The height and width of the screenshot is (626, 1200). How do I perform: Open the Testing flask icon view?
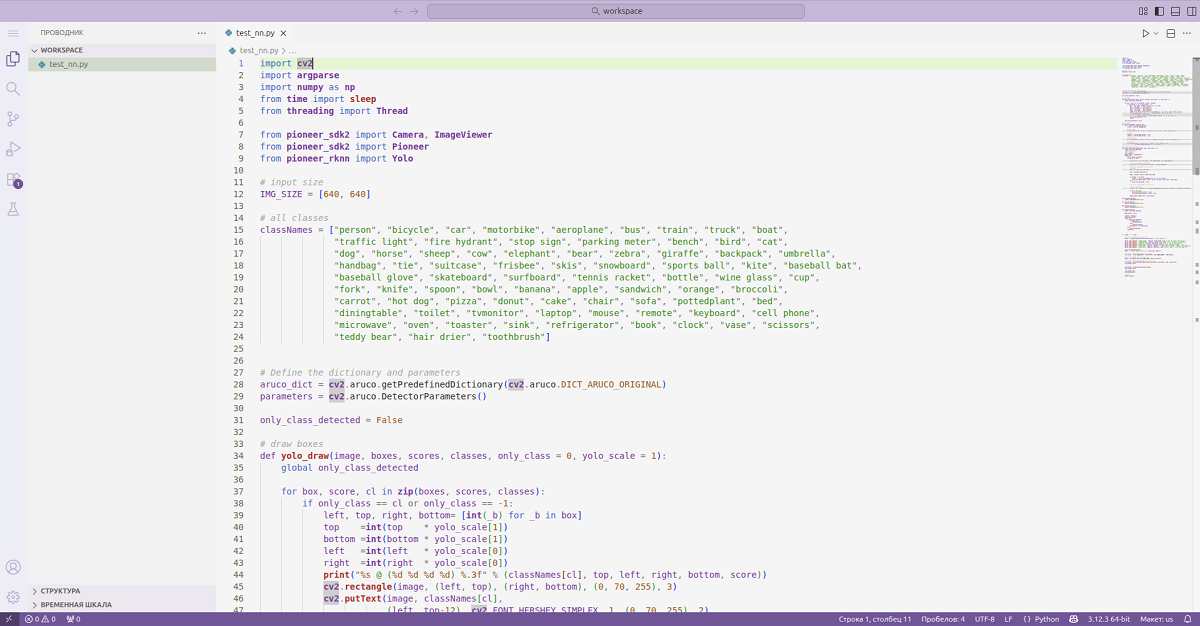pos(13,210)
